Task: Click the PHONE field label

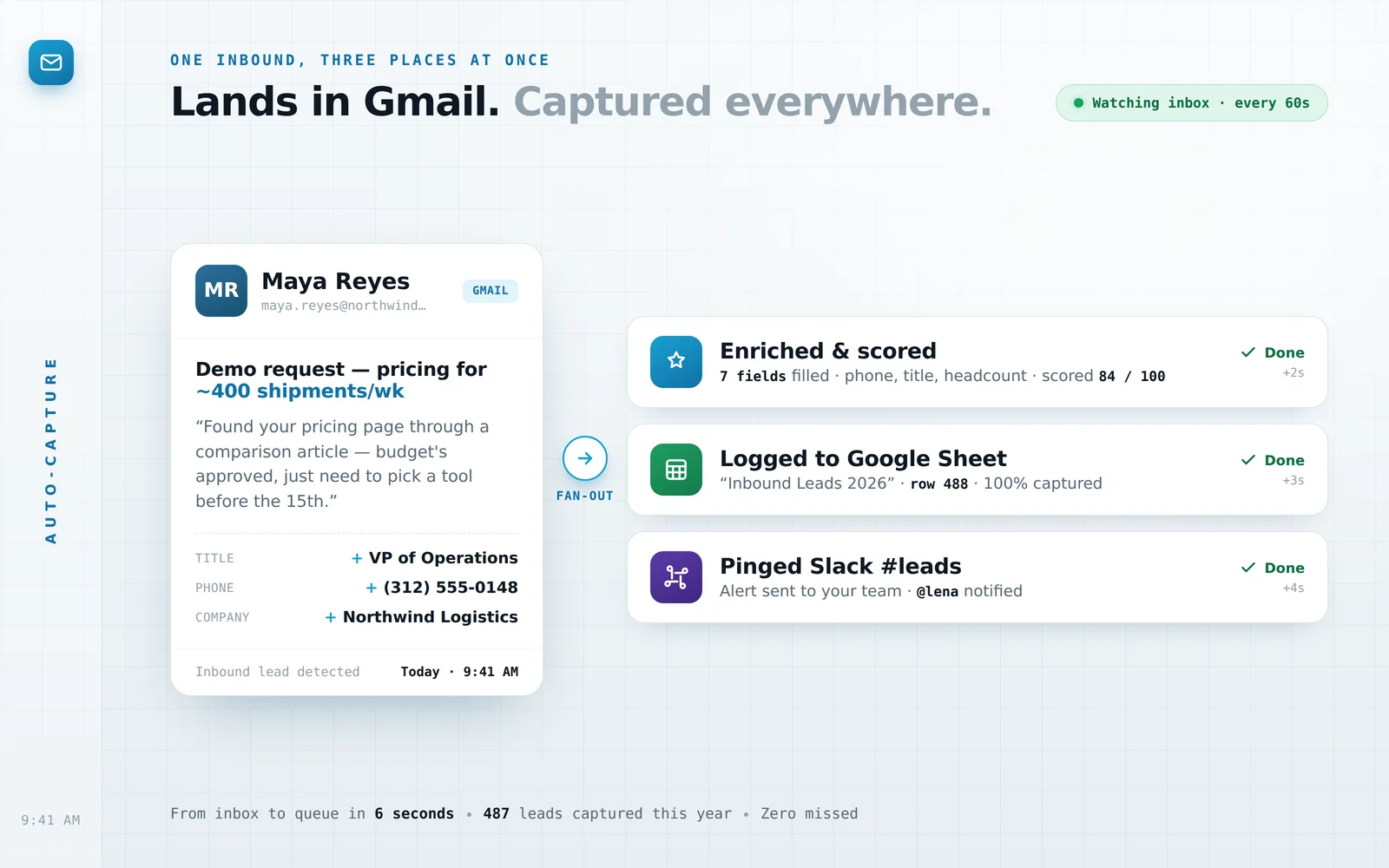Action: 214,588
